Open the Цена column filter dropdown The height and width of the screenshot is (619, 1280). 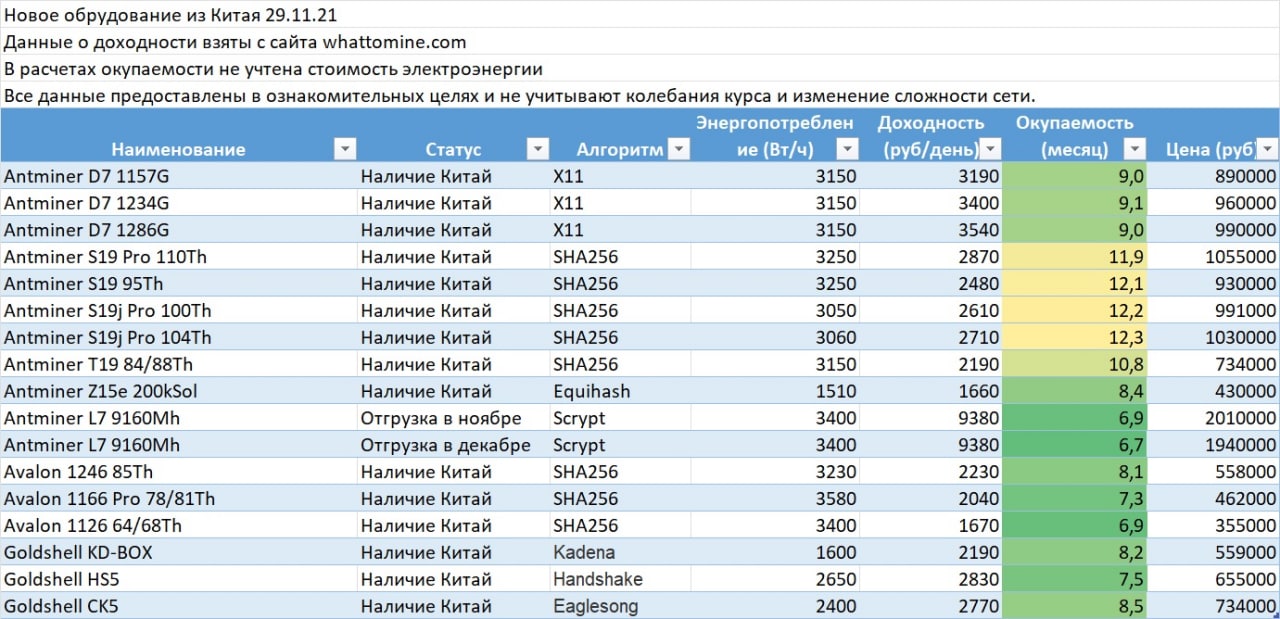(x=1267, y=149)
